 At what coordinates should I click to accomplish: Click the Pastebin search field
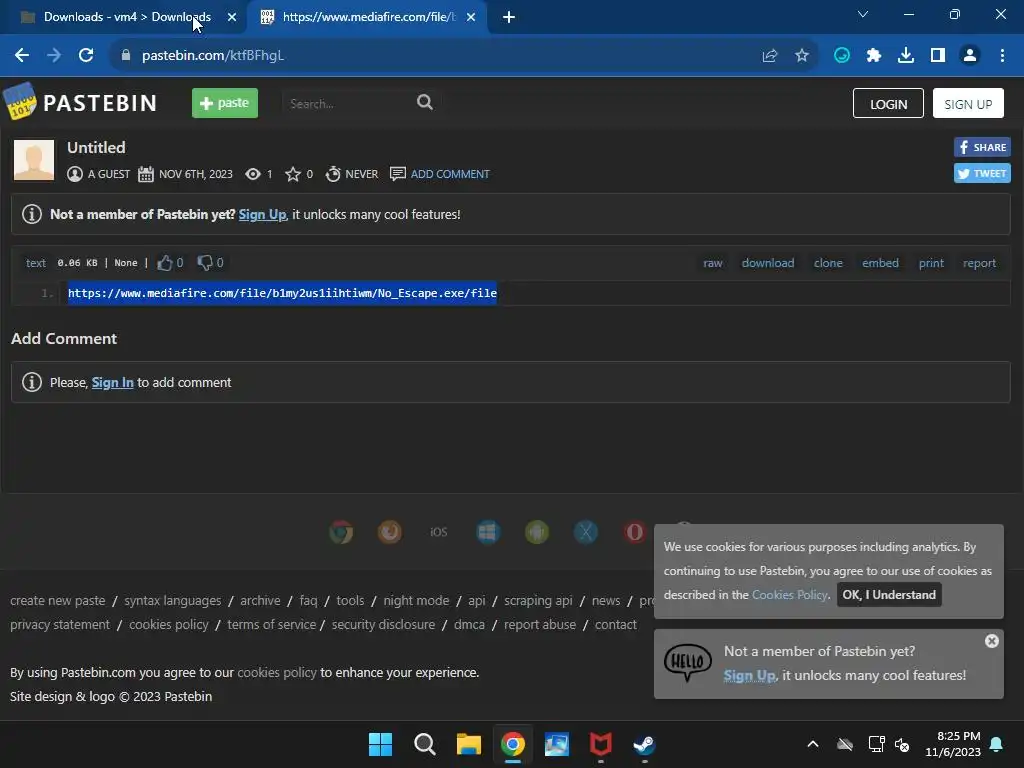(349, 103)
